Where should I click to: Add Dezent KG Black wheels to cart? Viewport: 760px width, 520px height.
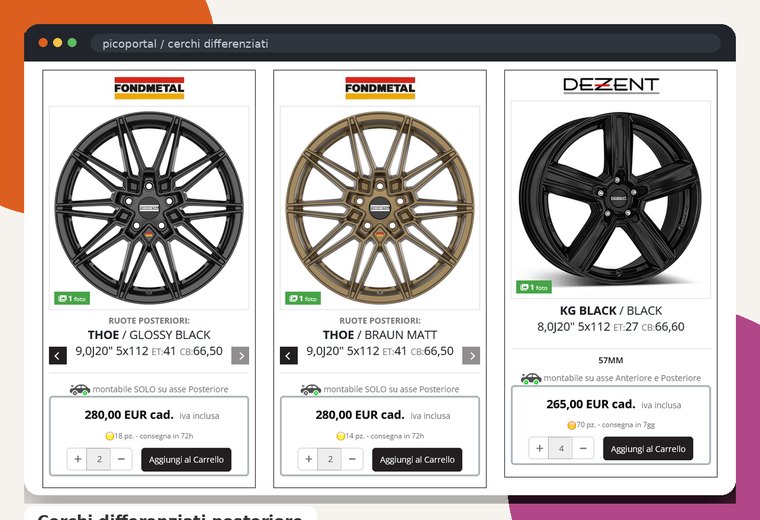click(648, 449)
